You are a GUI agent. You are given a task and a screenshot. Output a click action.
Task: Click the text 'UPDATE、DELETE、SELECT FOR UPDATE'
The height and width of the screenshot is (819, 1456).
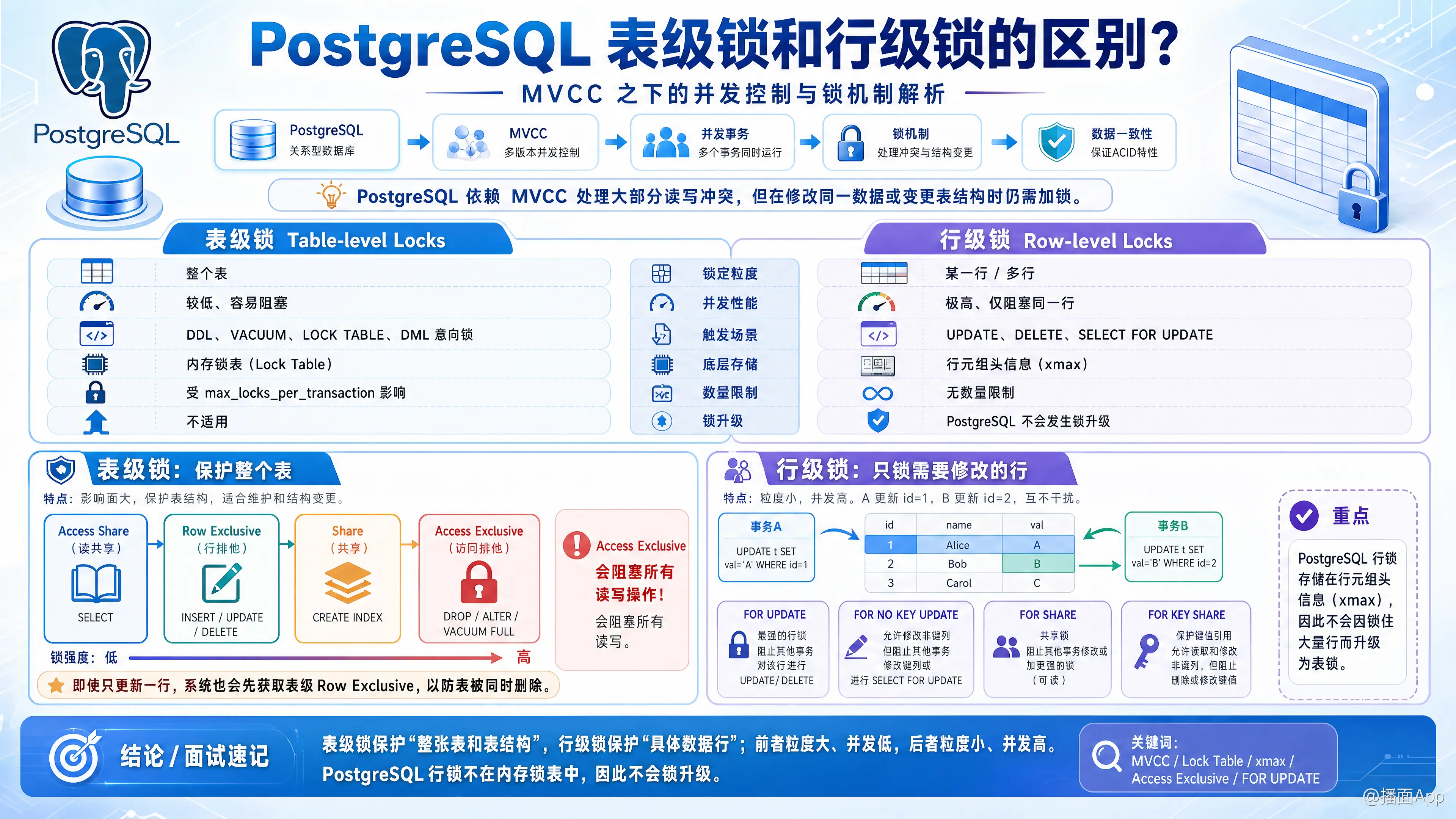1079,334
